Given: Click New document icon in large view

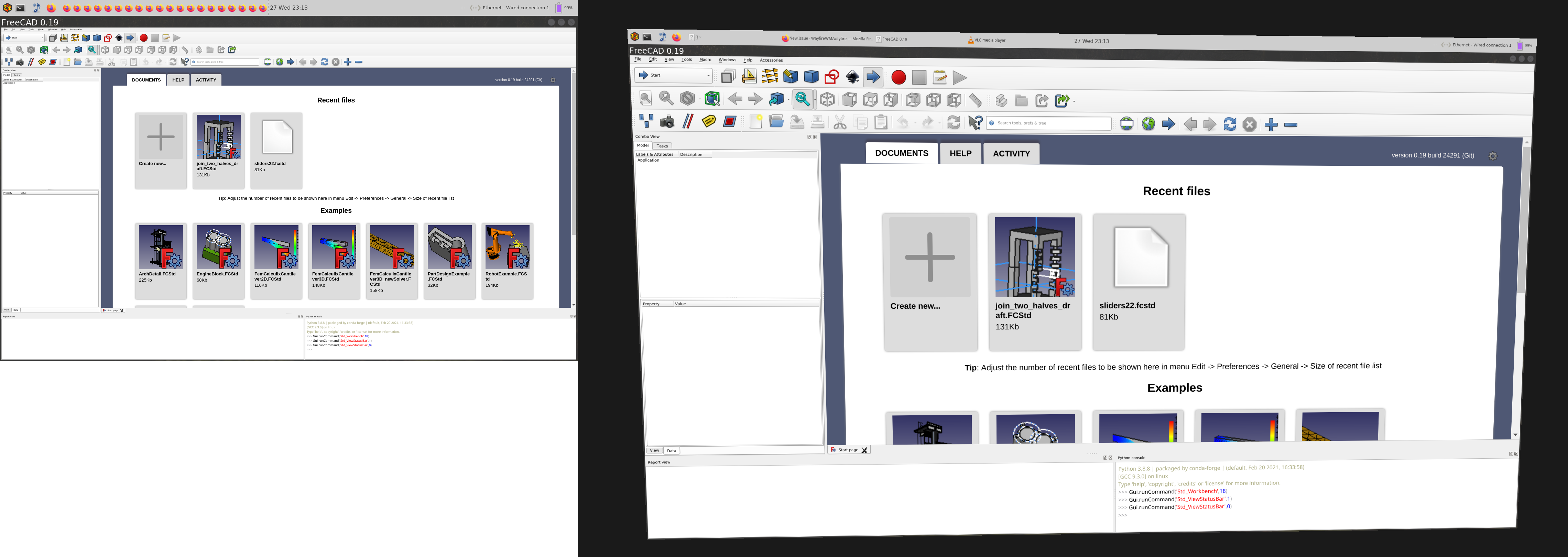Looking at the screenshot, I should (755, 122).
